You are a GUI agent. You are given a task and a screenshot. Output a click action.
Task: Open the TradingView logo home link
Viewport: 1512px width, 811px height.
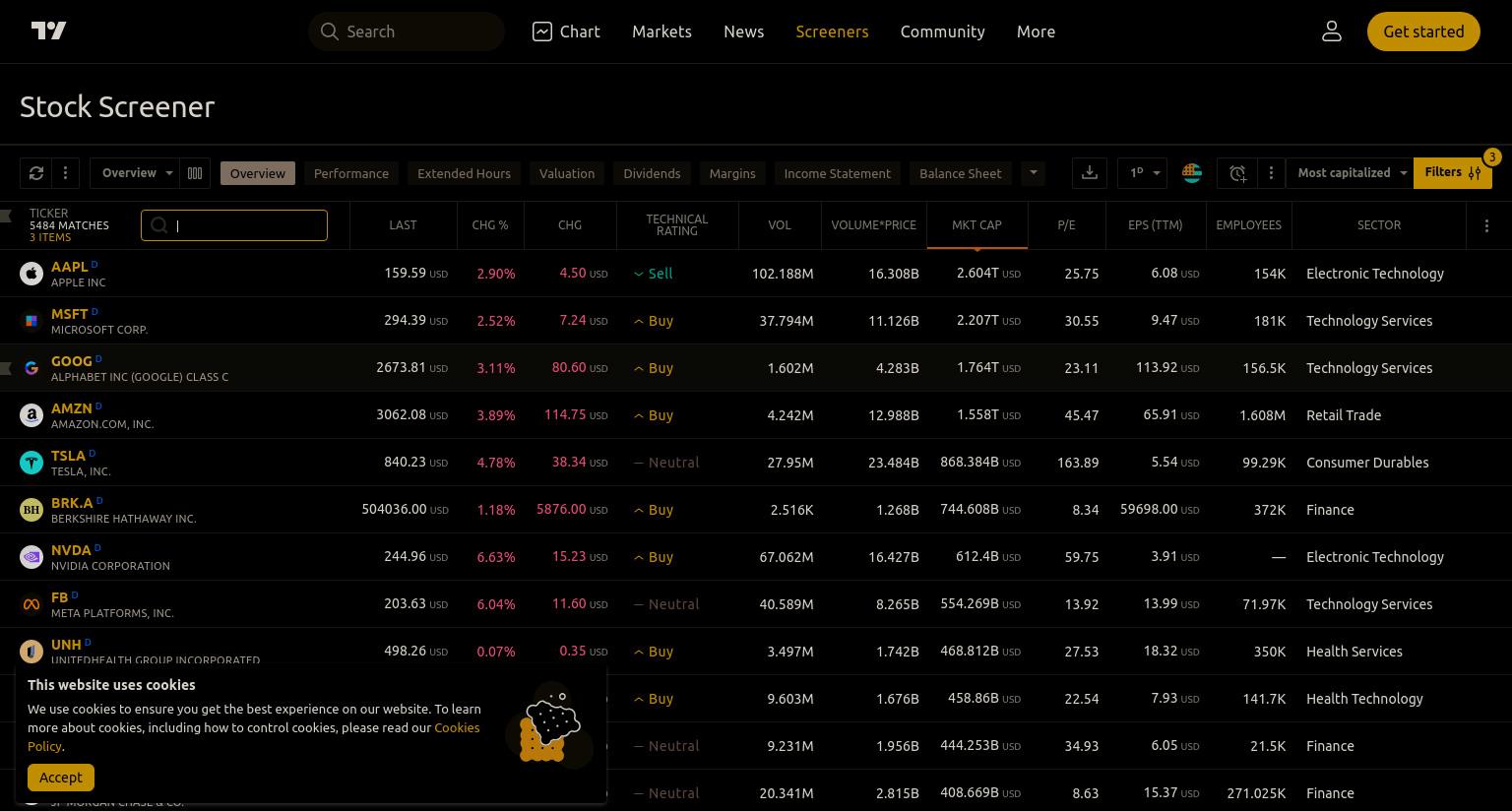[x=48, y=31]
